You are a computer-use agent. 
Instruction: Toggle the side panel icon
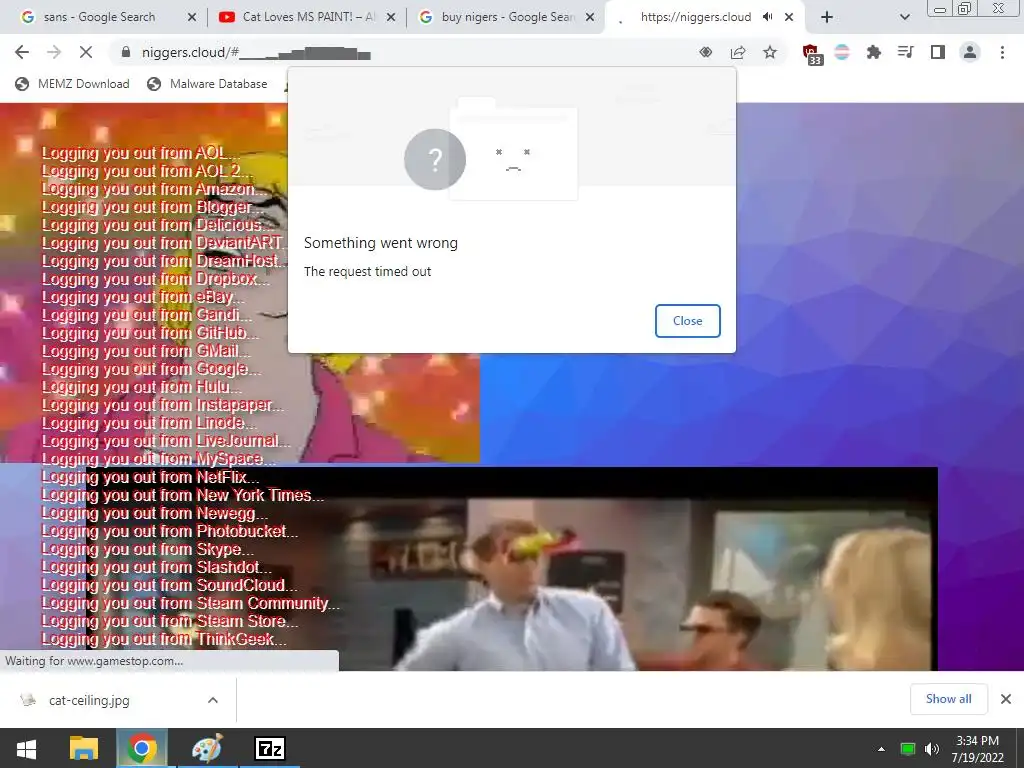pos(938,52)
